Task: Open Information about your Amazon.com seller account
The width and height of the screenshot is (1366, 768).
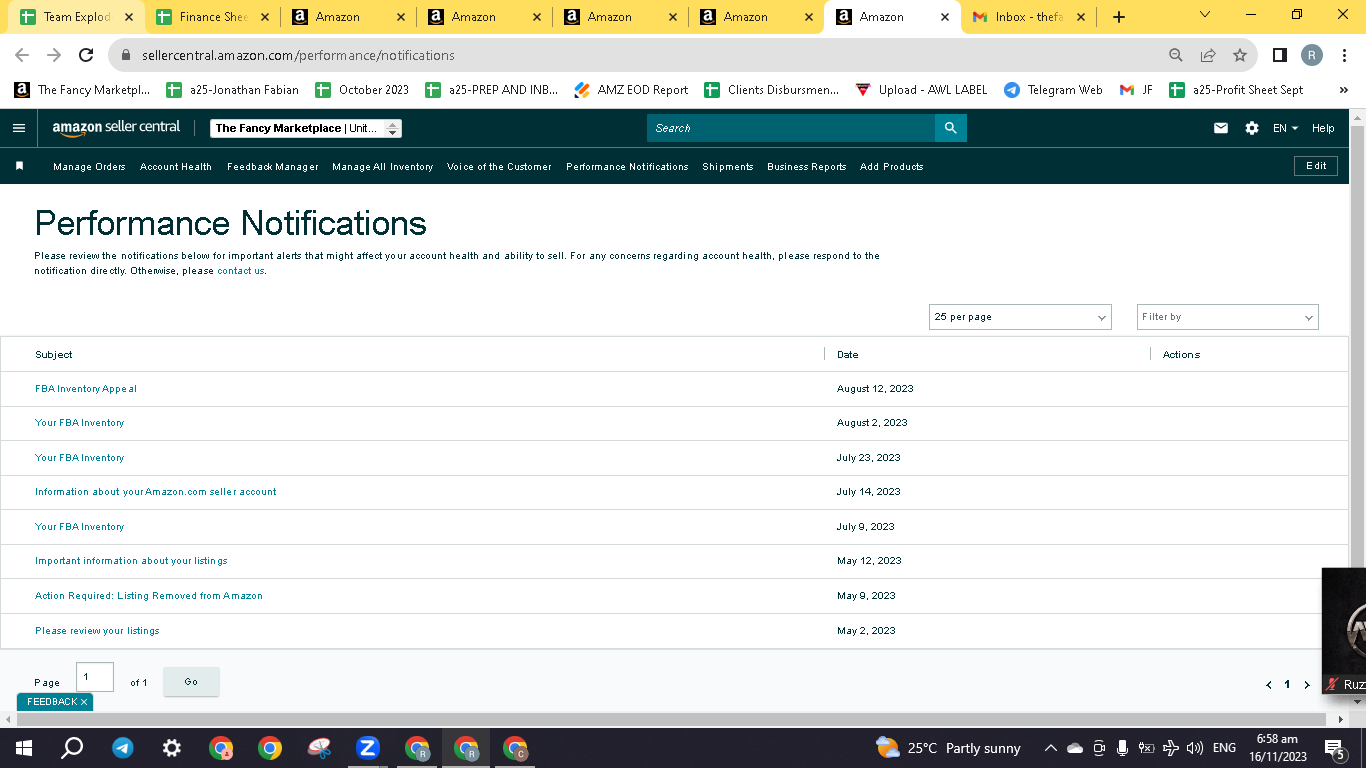Action: click(156, 492)
